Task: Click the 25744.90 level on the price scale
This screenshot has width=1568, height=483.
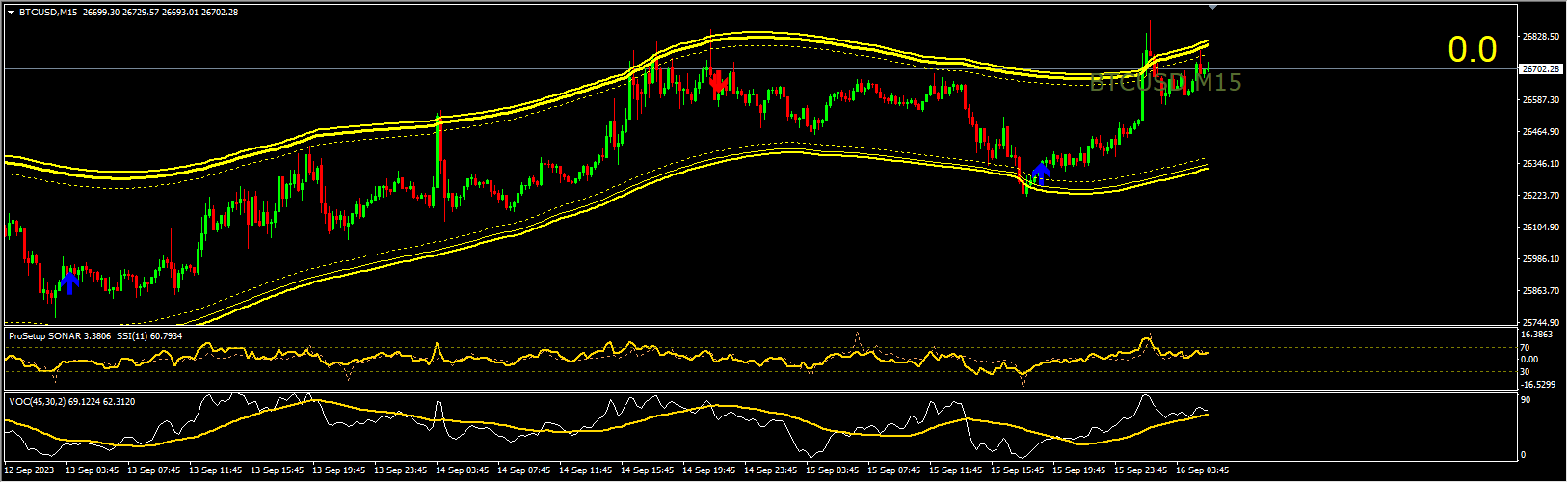Action: click(x=1541, y=323)
